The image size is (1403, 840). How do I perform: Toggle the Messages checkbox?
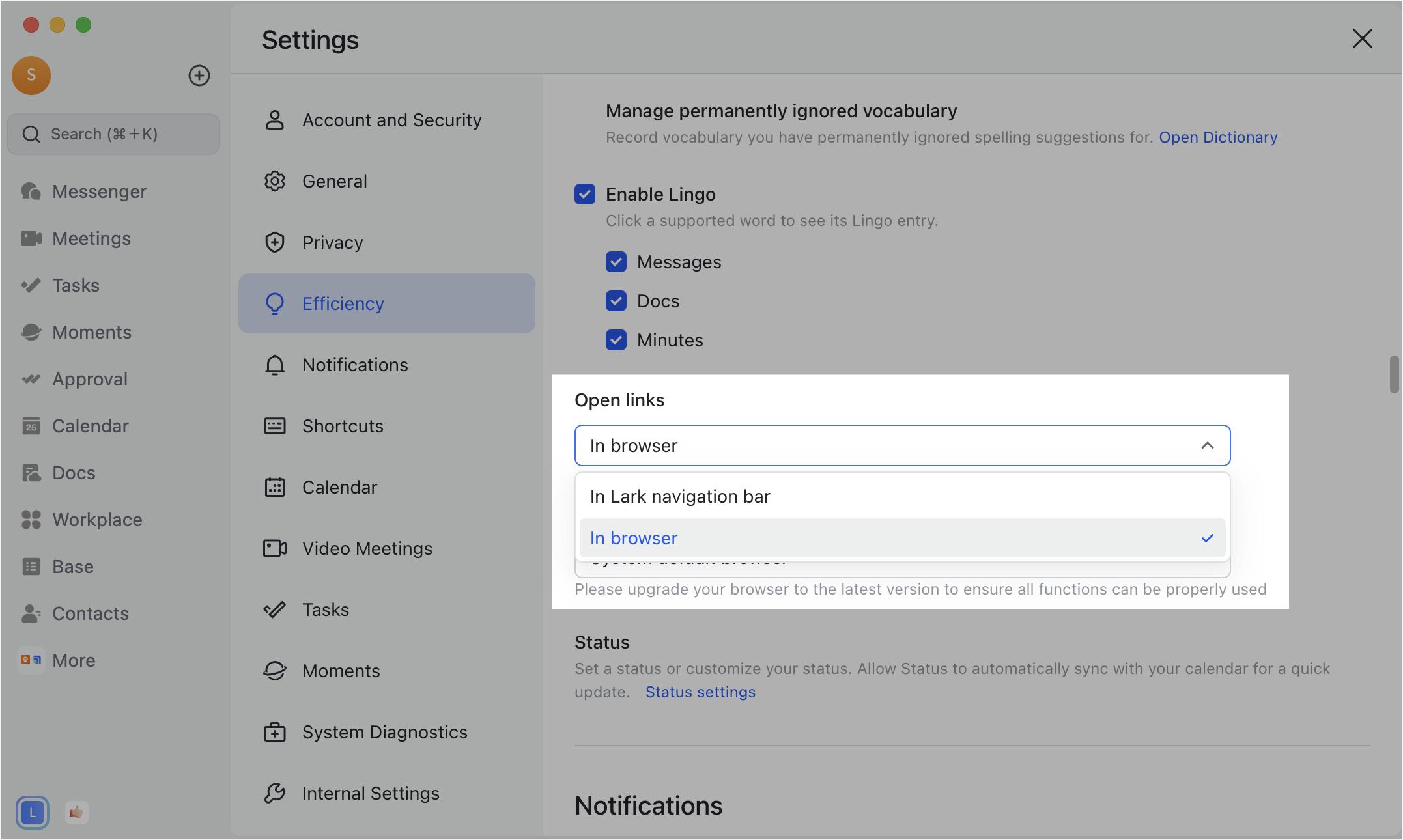616,262
